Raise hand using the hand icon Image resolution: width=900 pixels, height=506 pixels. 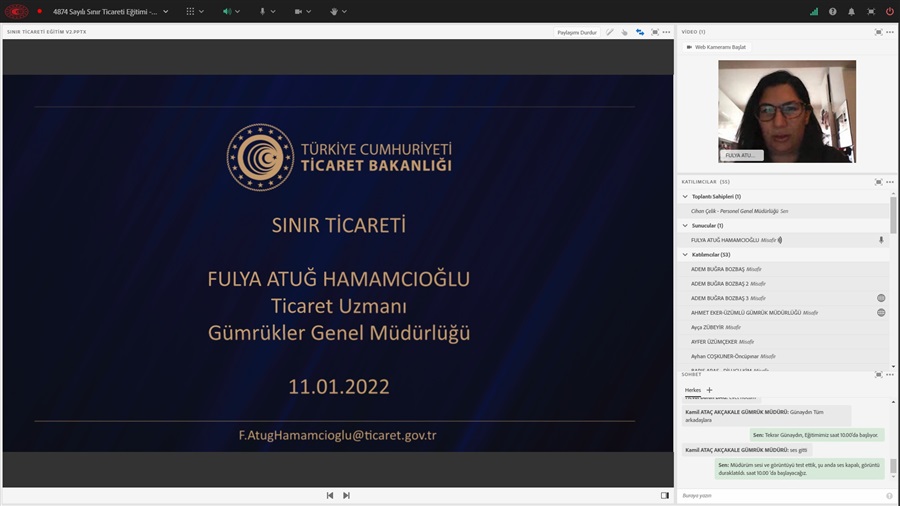click(x=334, y=11)
